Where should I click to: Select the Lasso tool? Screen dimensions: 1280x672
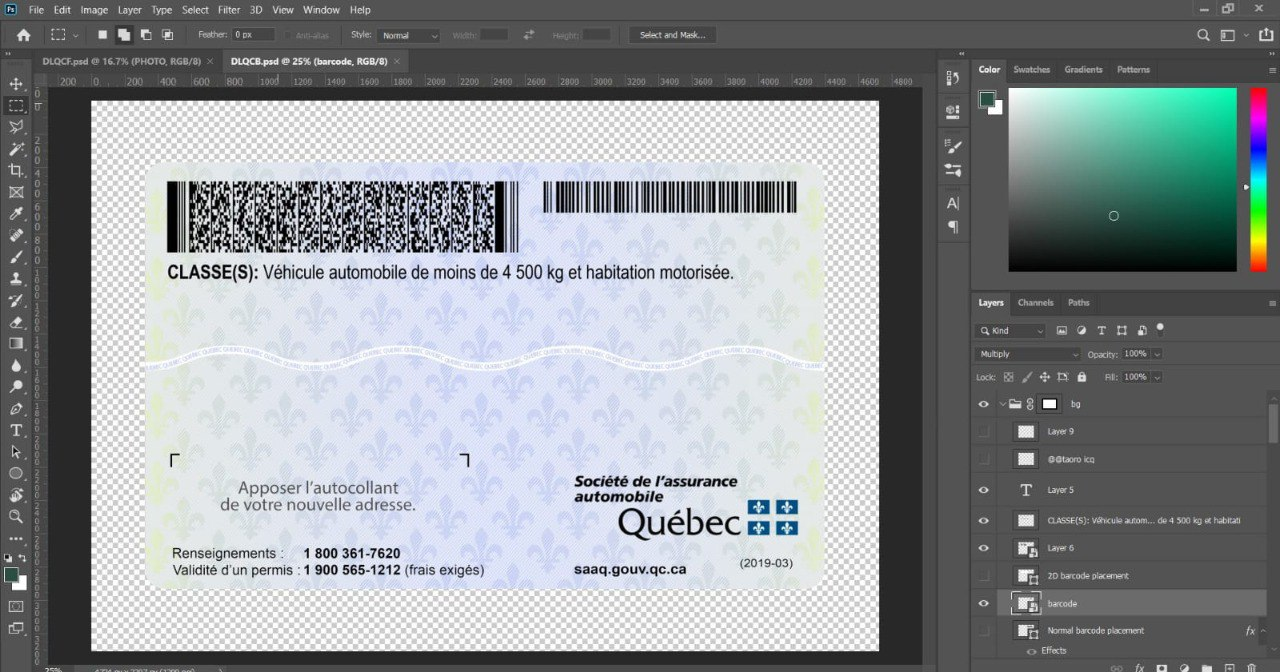(16, 127)
